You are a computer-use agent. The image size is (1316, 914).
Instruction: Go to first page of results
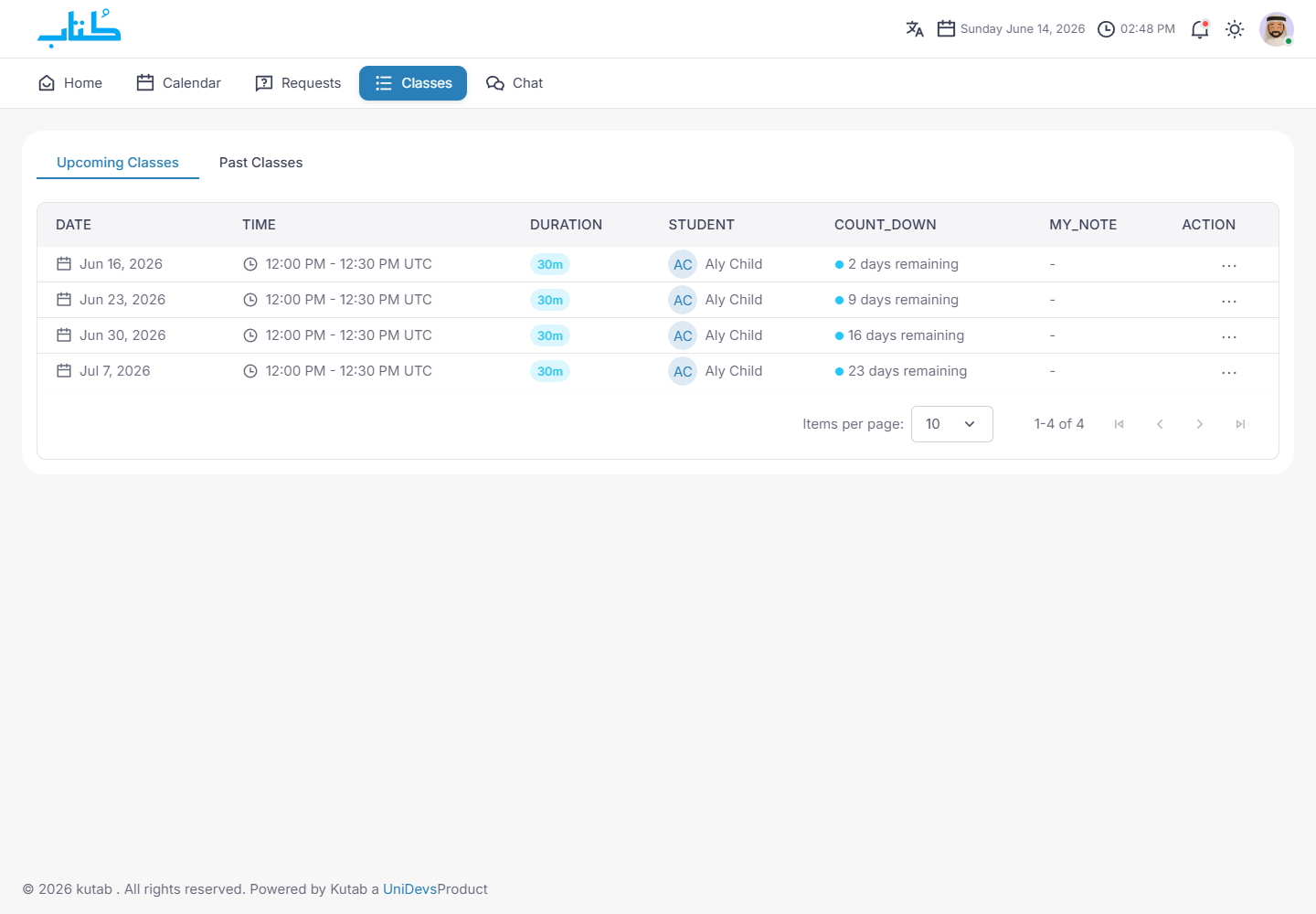pos(1120,424)
